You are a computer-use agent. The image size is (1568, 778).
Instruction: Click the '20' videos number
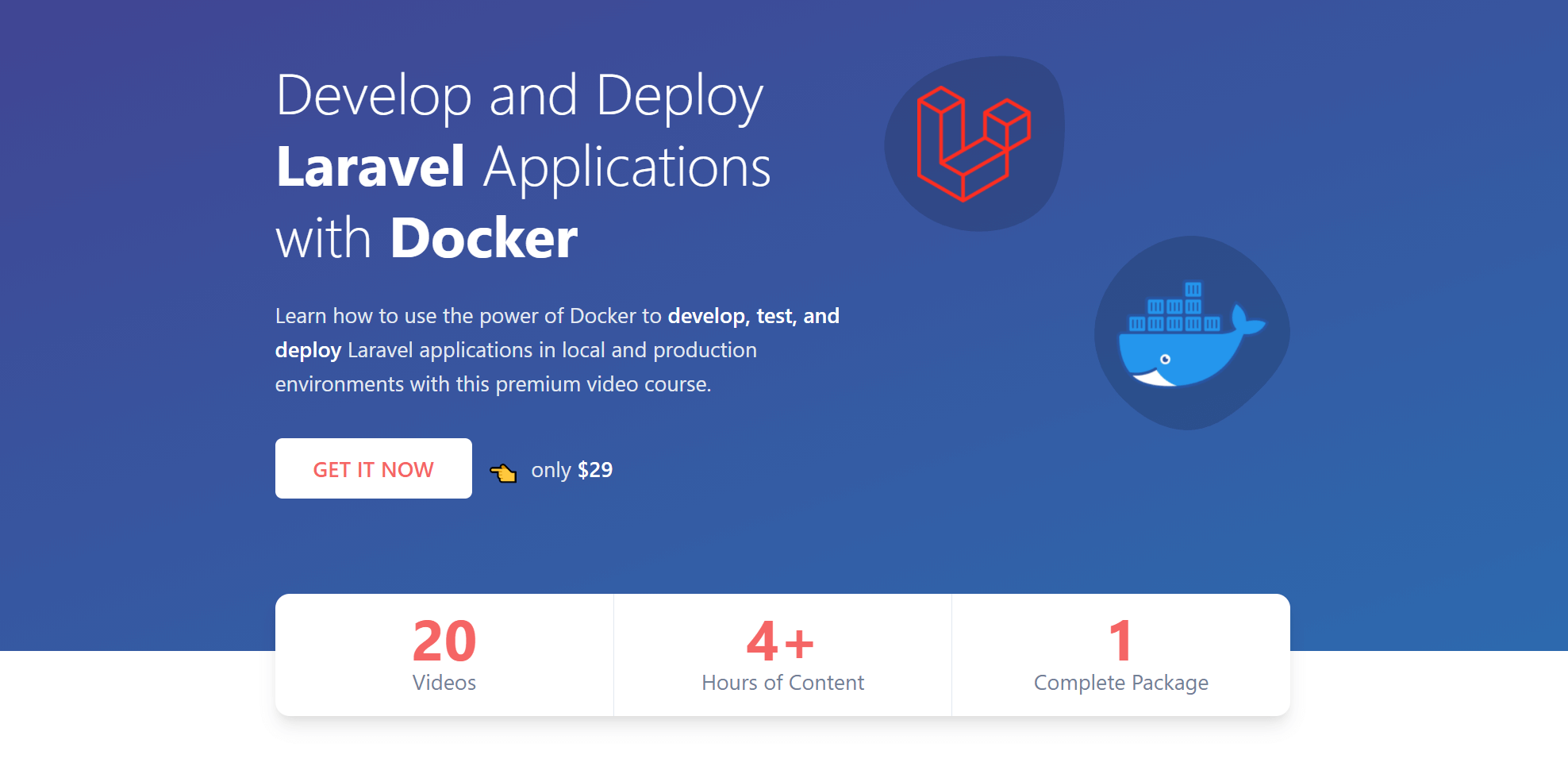444,641
